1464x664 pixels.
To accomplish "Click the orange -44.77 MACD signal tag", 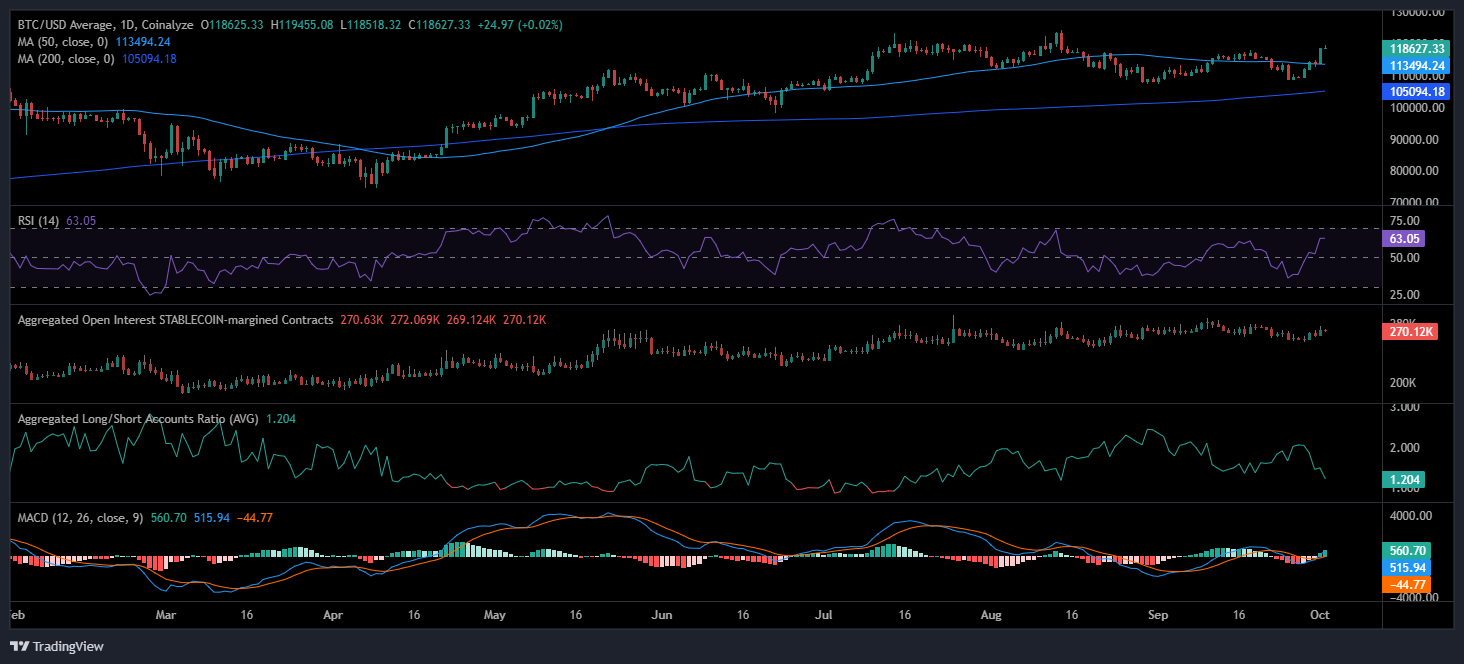I will tap(1405, 584).
